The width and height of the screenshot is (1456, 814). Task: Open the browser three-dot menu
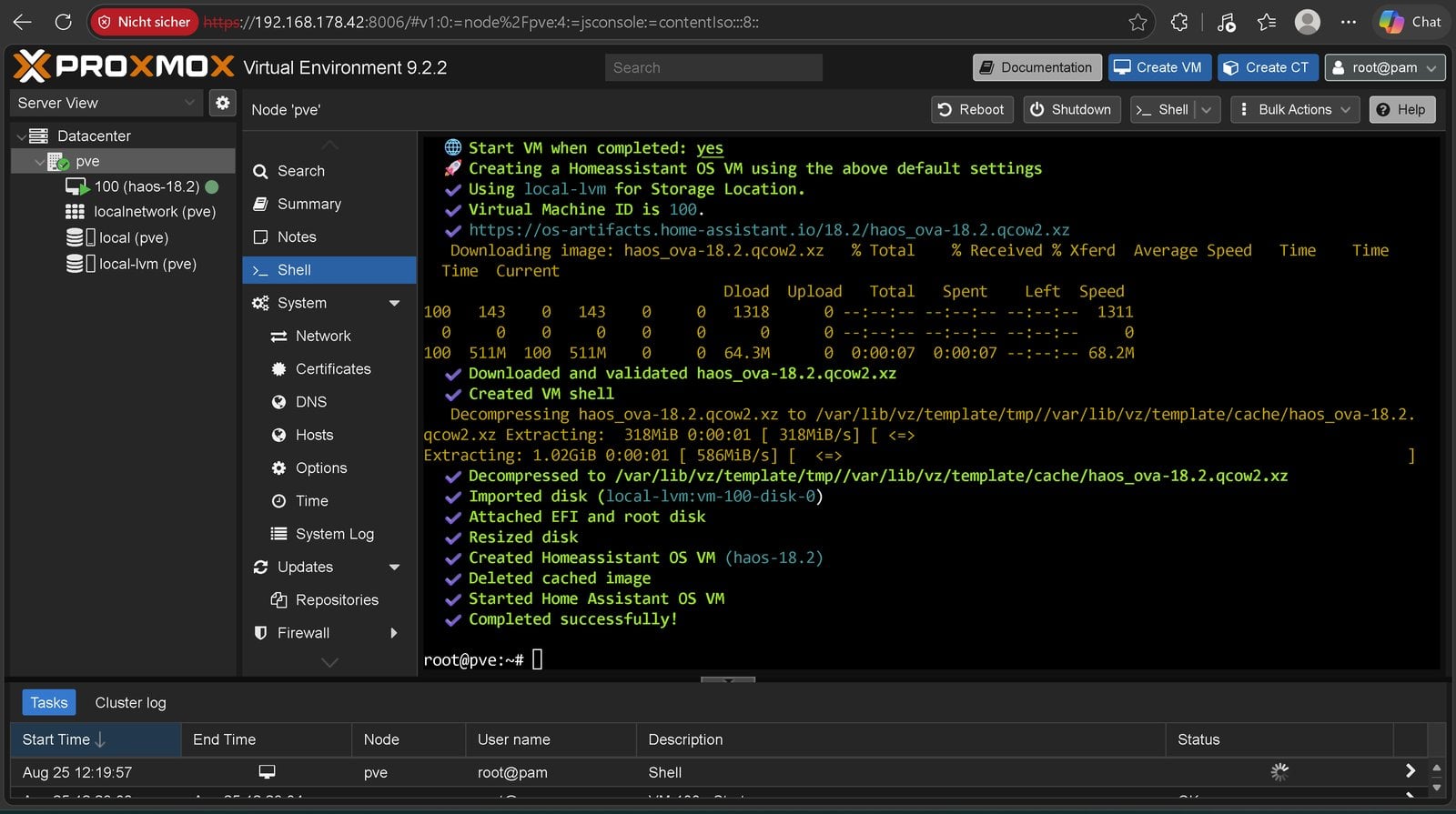pyautogui.click(x=1349, y=22)
